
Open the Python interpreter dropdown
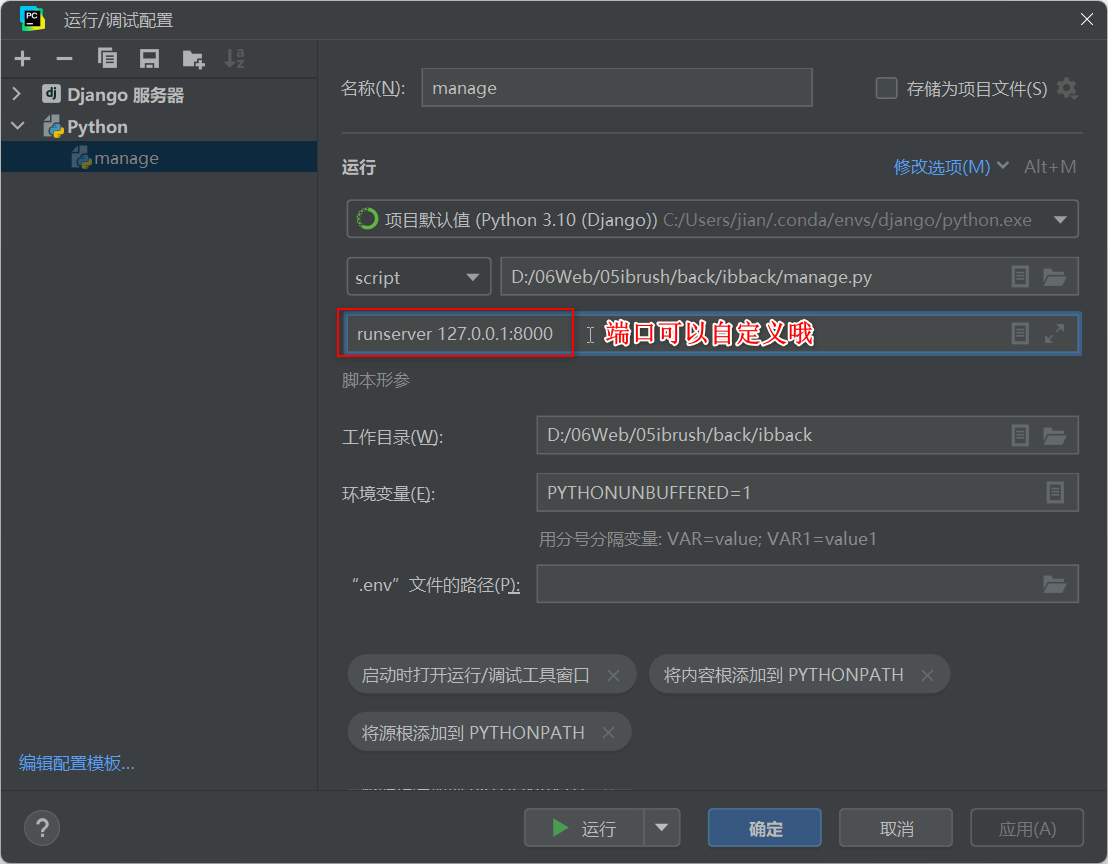1059,220
